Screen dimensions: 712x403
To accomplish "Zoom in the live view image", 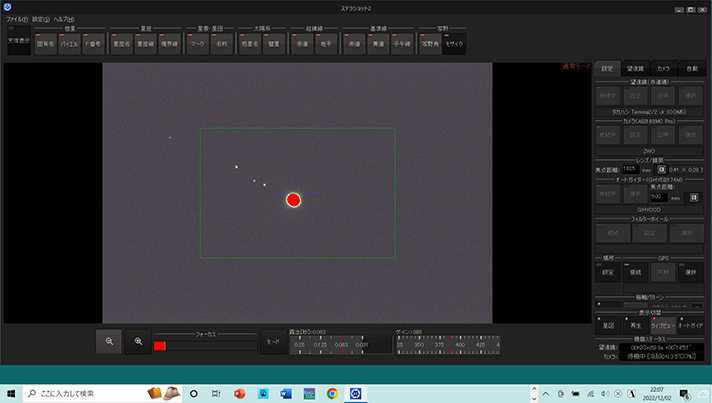I will [x=138, y=341].
